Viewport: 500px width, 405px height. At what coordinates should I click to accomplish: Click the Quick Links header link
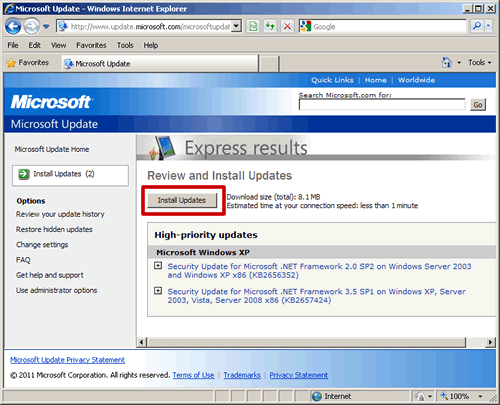[x=332, y=80]
